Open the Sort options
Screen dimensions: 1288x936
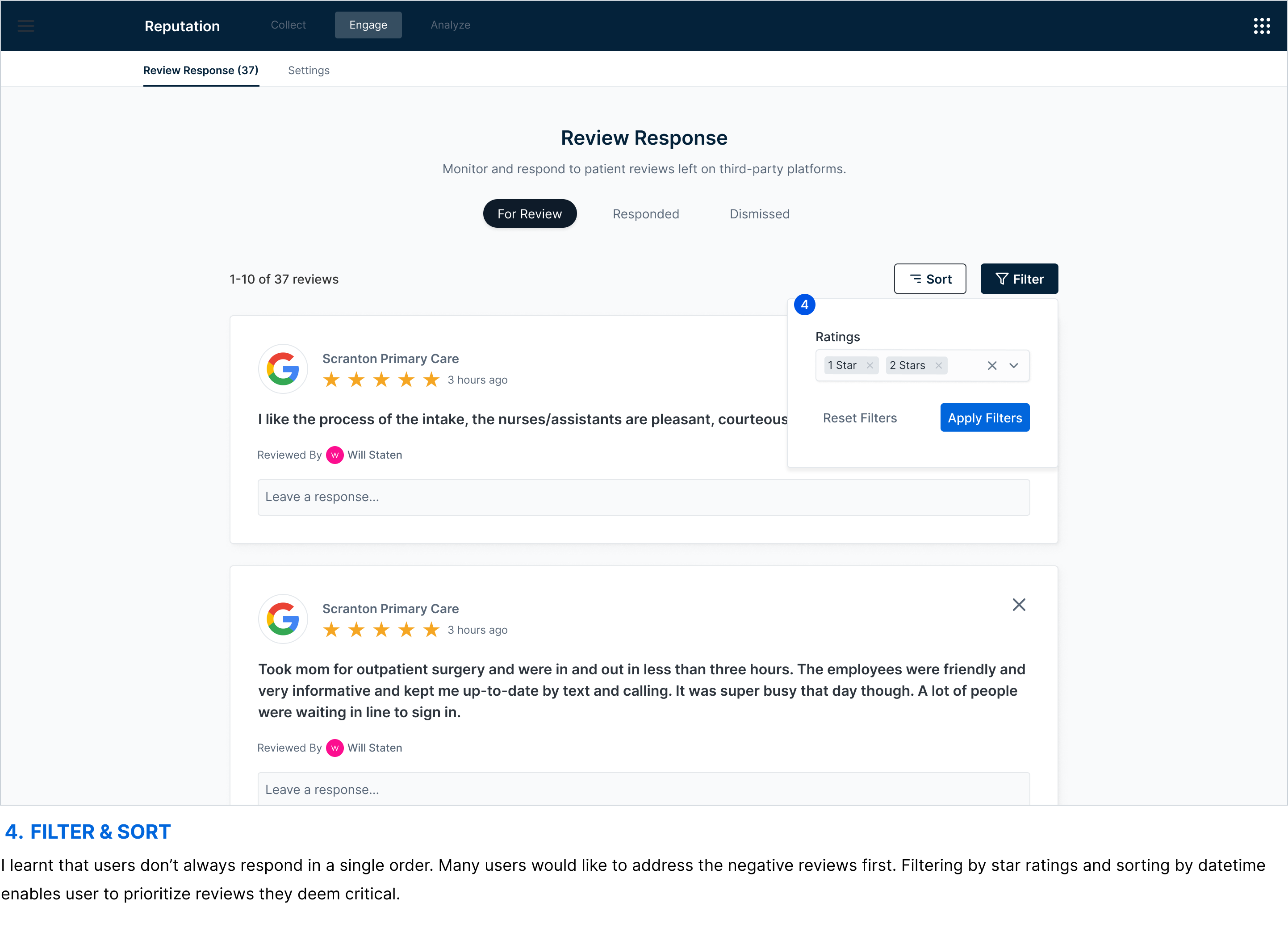tap(930, 279)
